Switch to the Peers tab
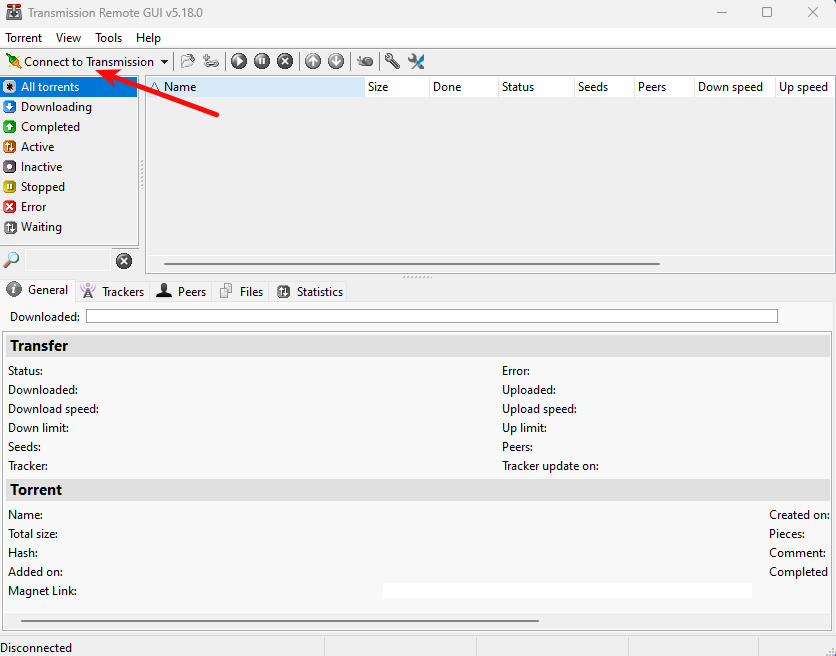This screenshot has width=836, height=656. coord(181,292)
